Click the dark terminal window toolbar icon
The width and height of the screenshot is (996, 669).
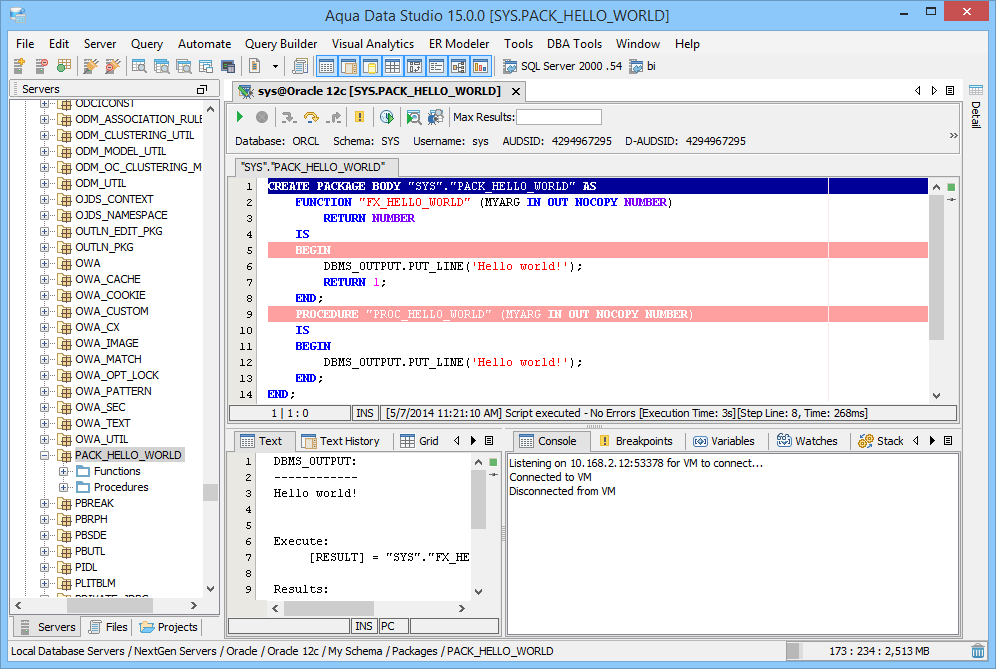(x=228, y=65)
